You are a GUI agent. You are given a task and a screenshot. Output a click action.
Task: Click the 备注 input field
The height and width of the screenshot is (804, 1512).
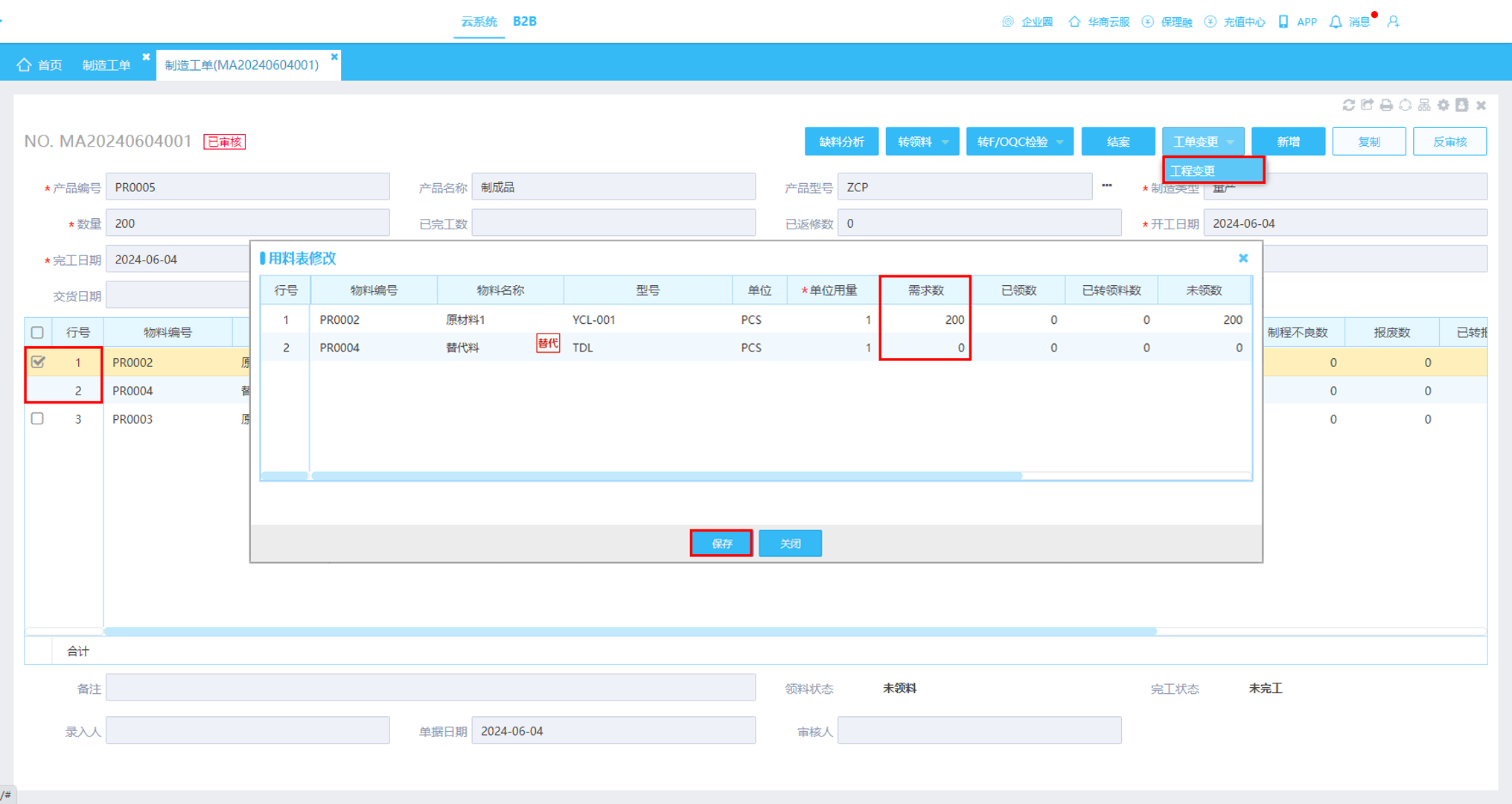click(x=430, y=688)
